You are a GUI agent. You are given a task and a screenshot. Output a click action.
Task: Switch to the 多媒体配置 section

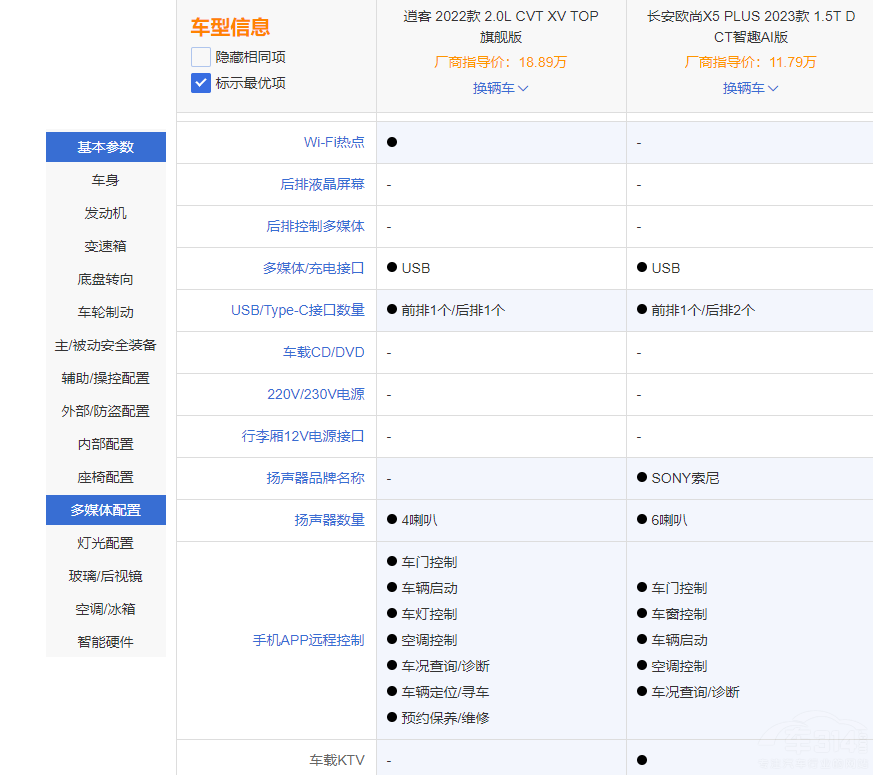point(105,510)
